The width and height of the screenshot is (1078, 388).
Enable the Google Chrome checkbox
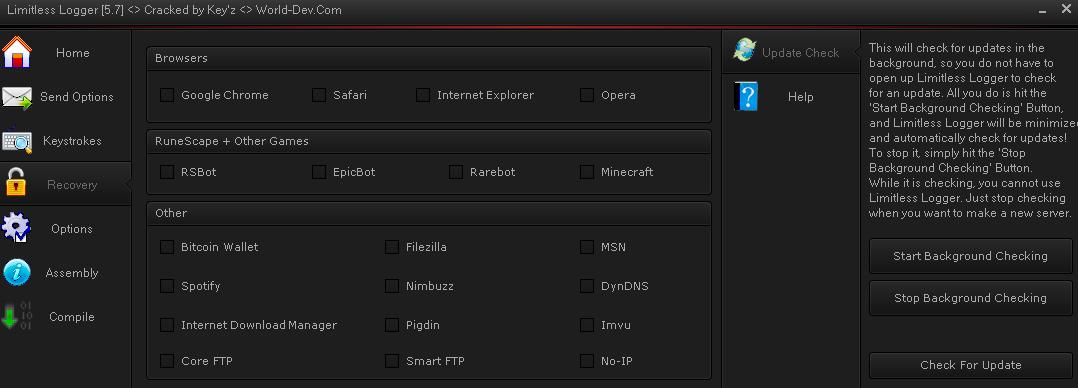click(x=167, y=95)
